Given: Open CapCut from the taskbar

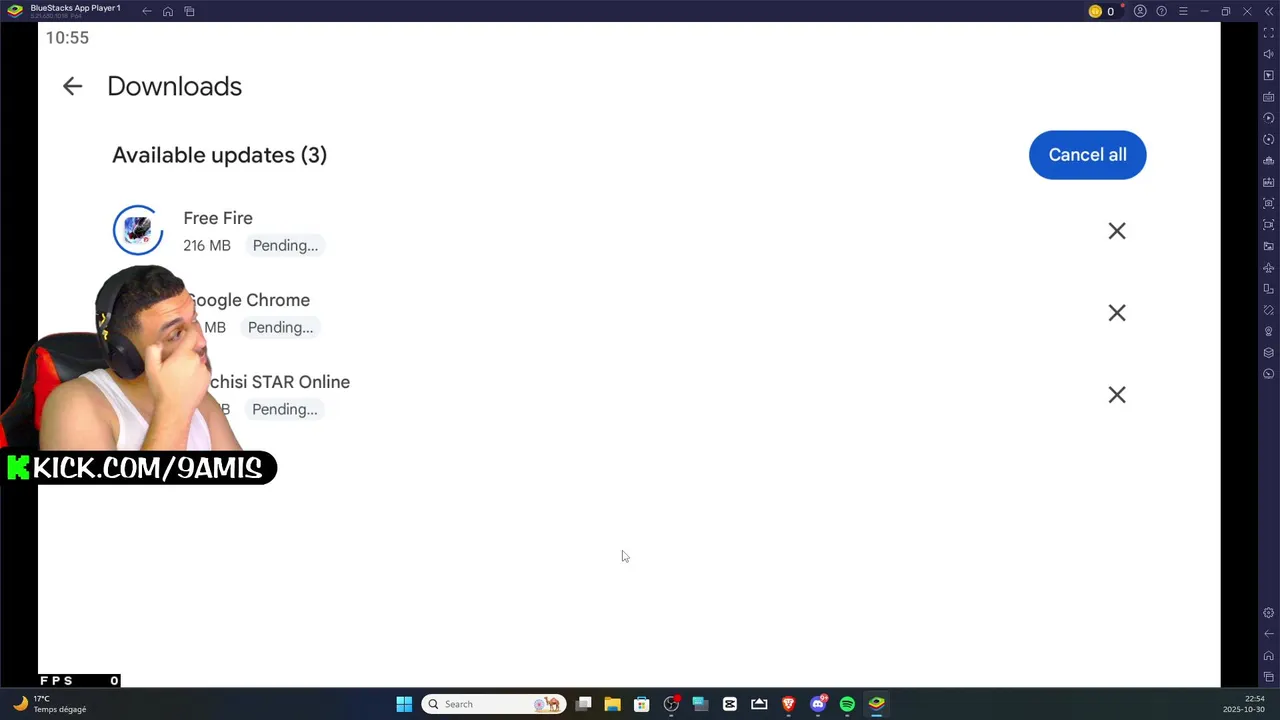Looking at the screenshot, I should click(730, 704).
